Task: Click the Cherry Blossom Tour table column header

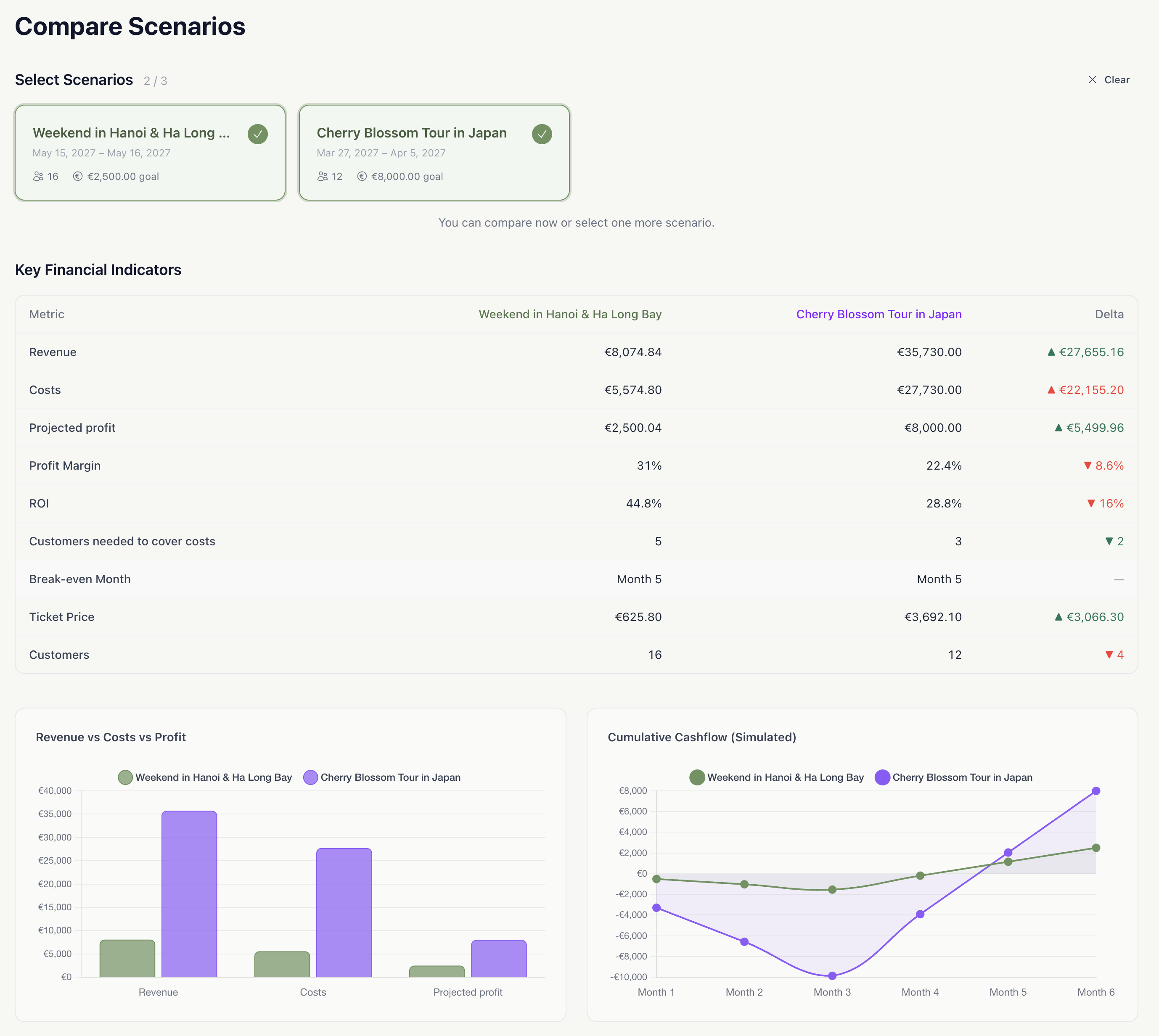Action: [x=879, y=314]
